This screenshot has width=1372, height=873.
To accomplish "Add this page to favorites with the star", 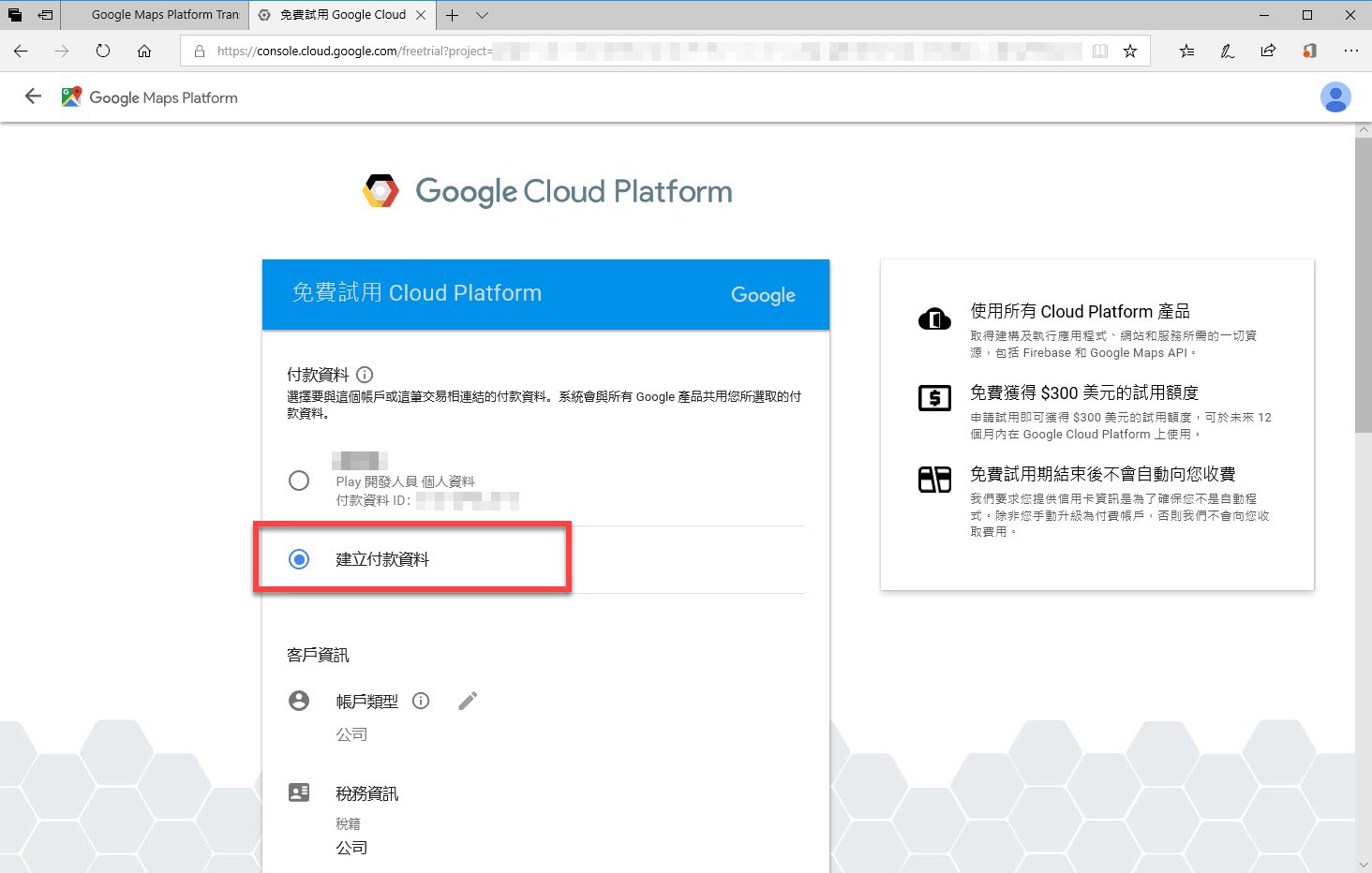I will [x=1130, y=51].
